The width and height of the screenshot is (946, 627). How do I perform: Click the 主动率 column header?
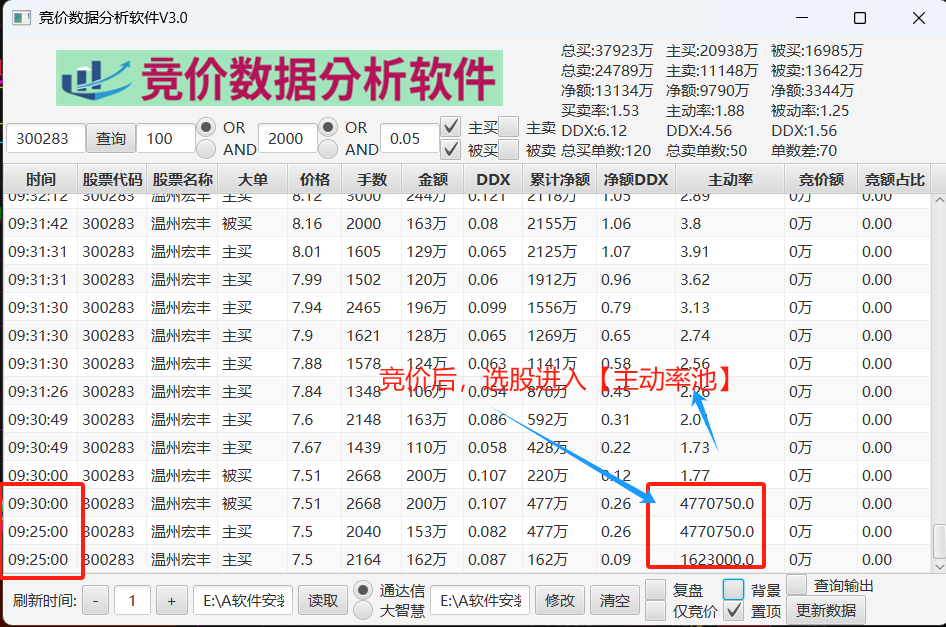[730, 180]
